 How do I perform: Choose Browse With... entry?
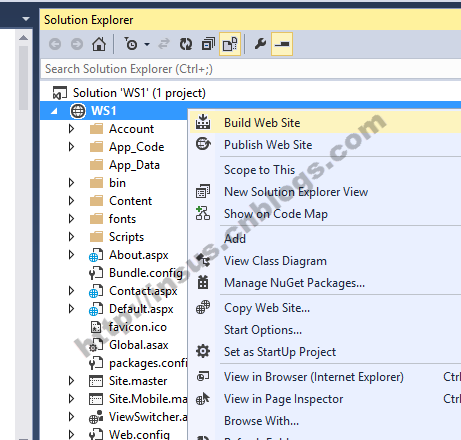coord(326,421)
